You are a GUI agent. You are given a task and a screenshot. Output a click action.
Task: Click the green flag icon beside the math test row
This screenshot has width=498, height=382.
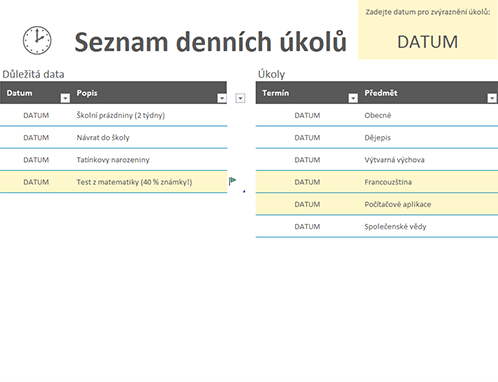(x=232, y=181)
